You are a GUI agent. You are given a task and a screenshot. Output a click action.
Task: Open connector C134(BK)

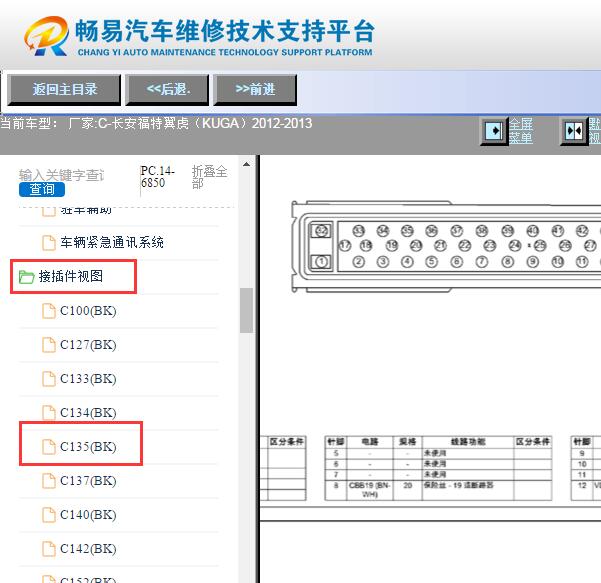coord(88,413)
